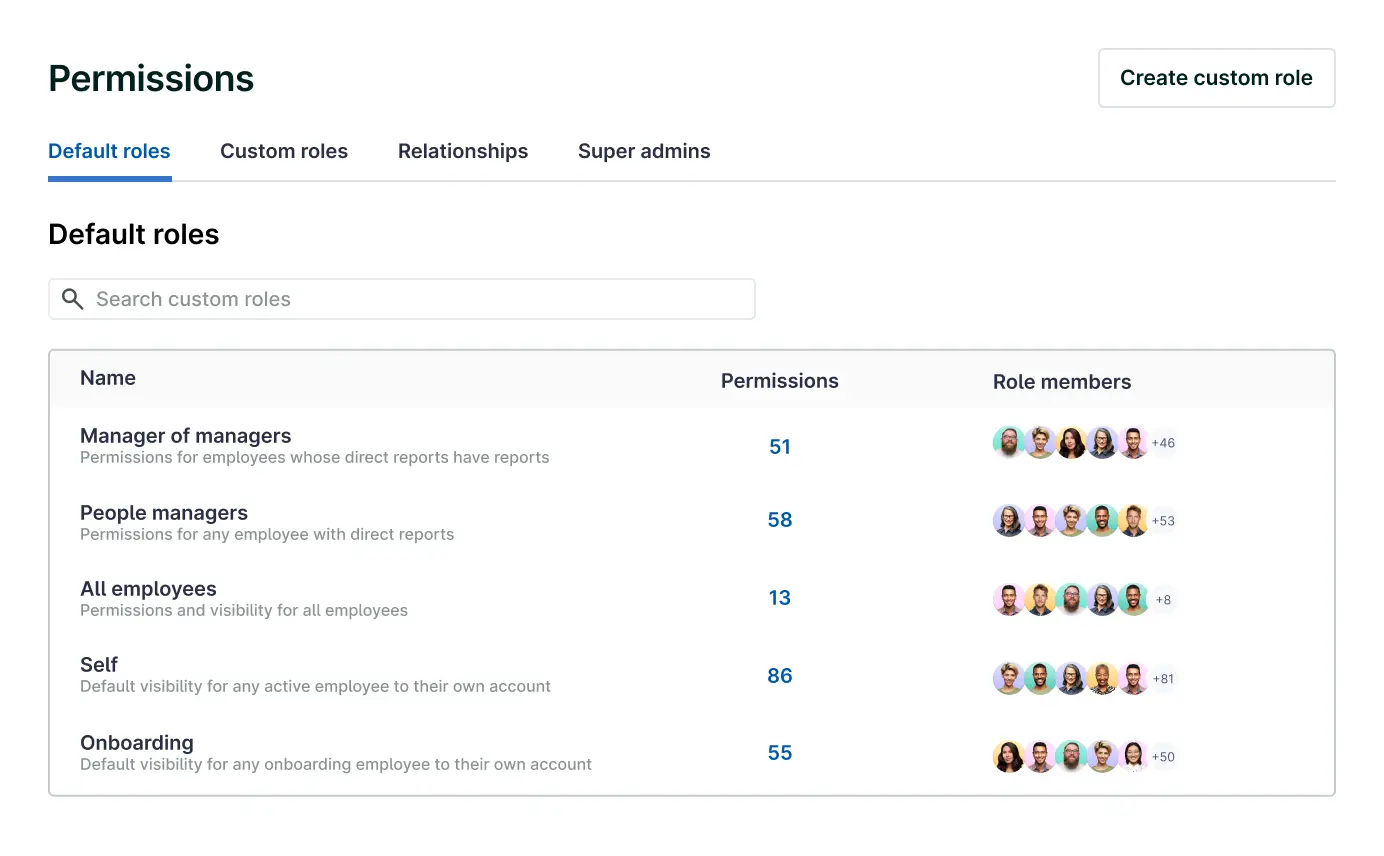Viewport: 1384px width, 856px height.
Task: Click the +46 members badge for Manager of managers
Action: click(x=1163, y=442)
